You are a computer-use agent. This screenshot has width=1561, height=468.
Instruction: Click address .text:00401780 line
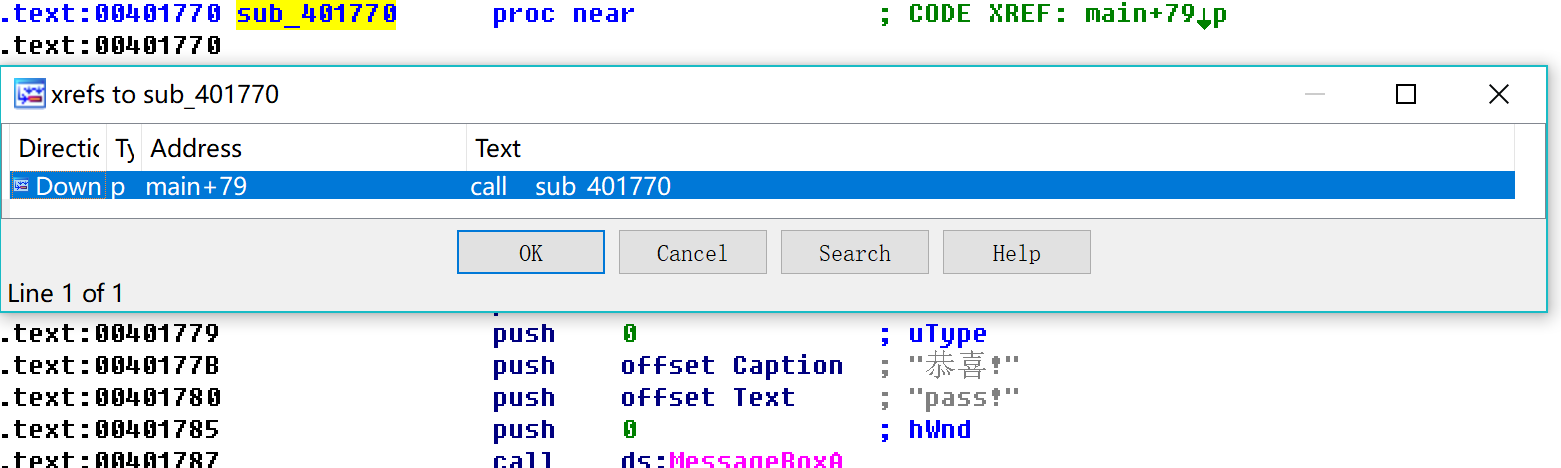[x=110, y=397]
